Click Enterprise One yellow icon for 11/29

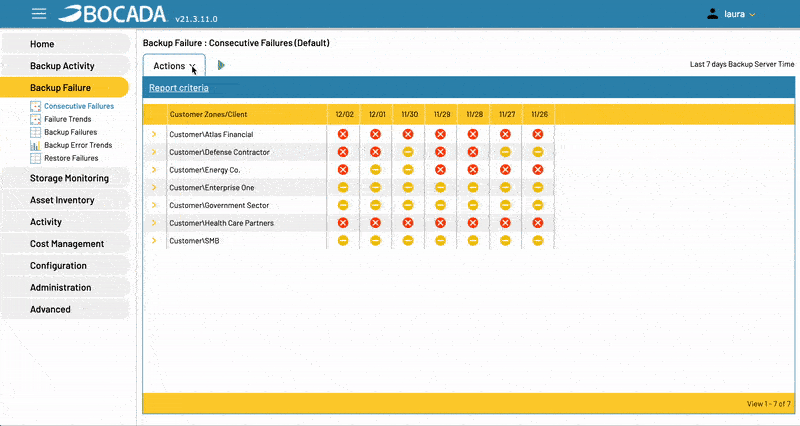click(440, 187)
